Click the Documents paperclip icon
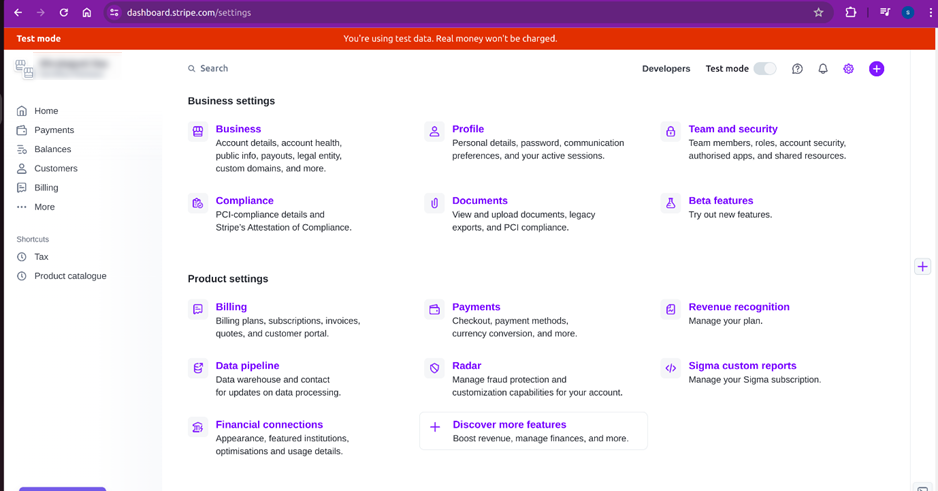Viewport: 938px width, 491px height. point(434,203)
